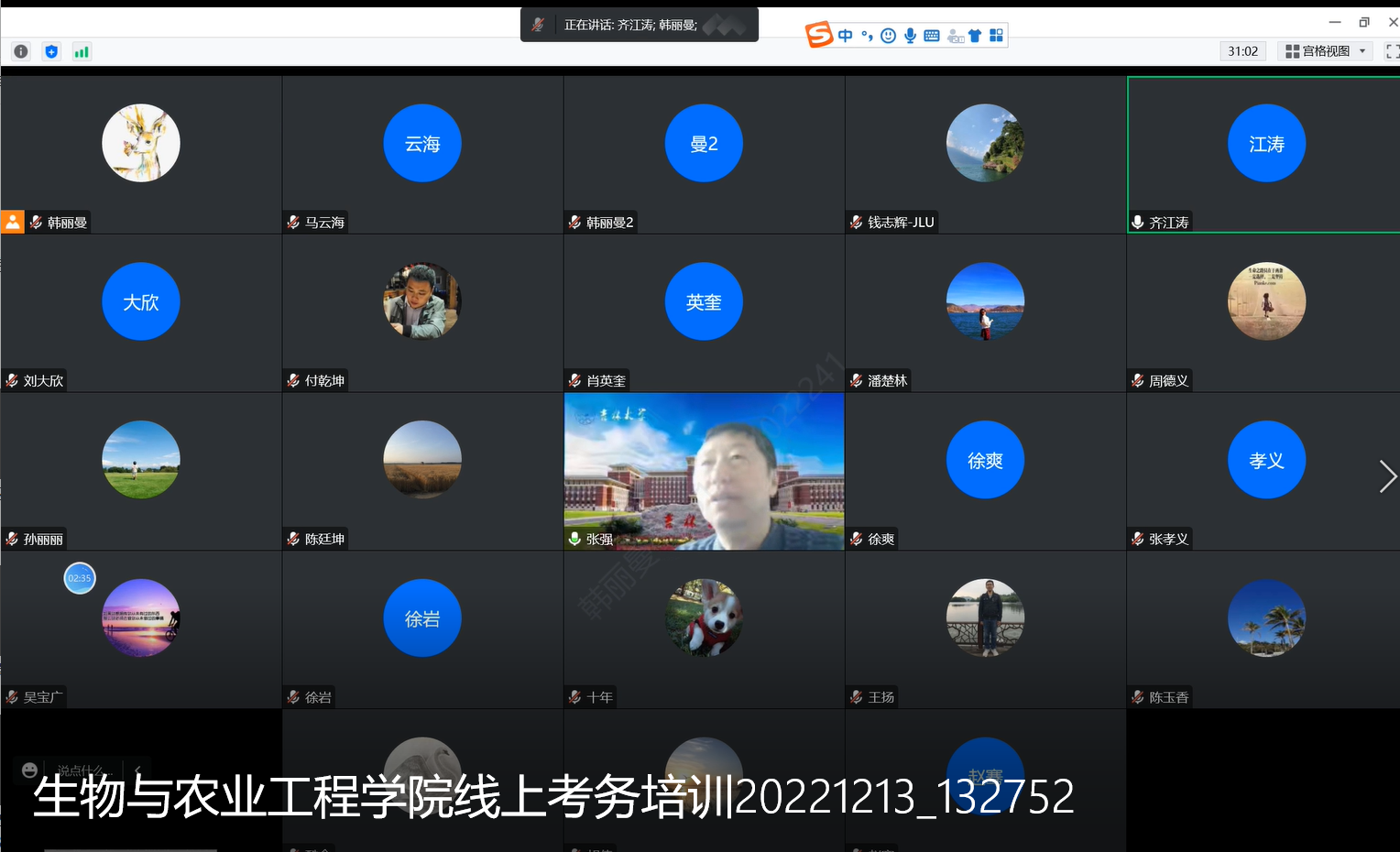Screen dimensions: 1400x852
Task: Click the full screen icon
Action: pos(1392,51)
